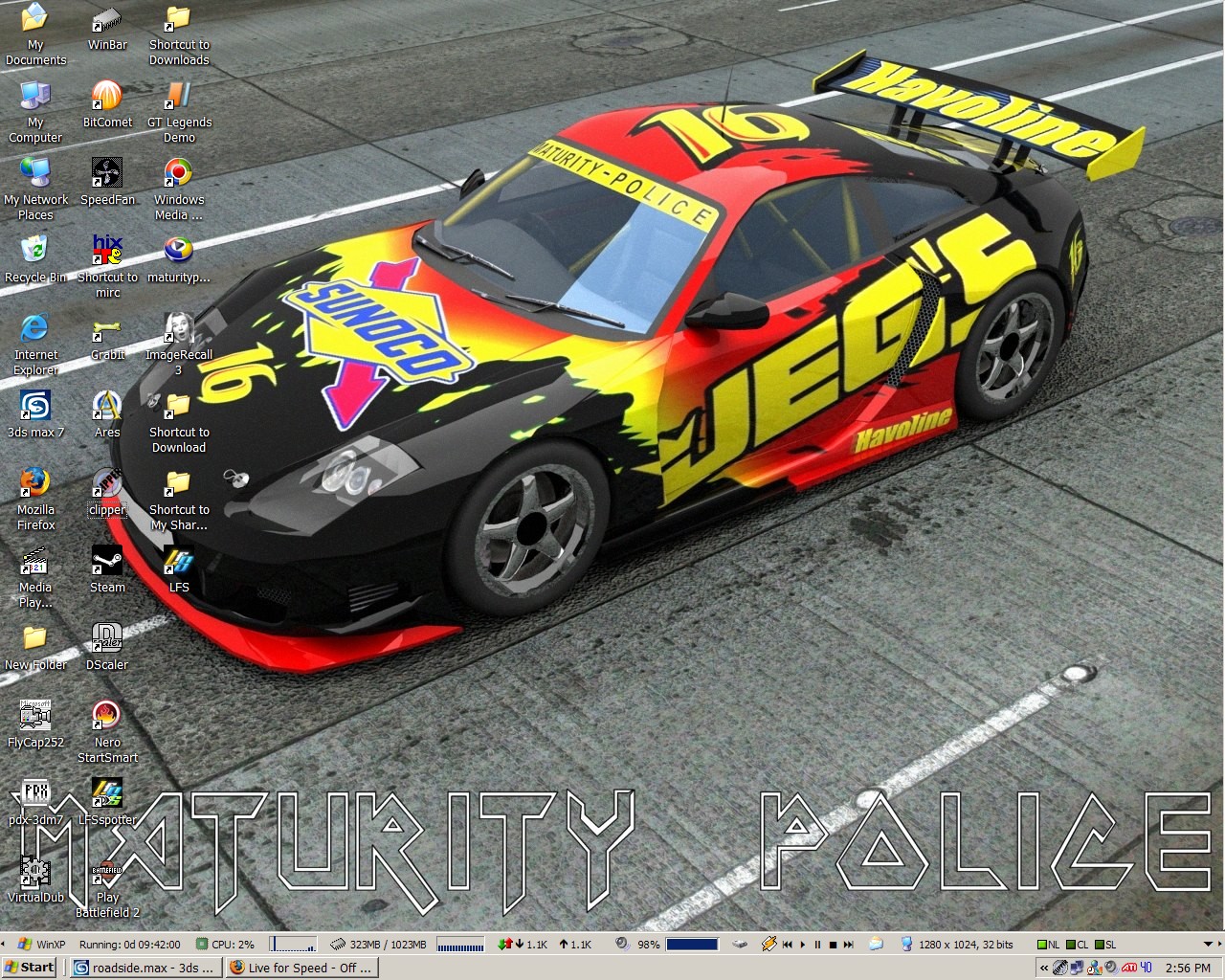Image resolution: width=1225 pixels, height=980 pixels.
Task: Select the 3ds max 7 desktop icon
Action: pos(35,414)
